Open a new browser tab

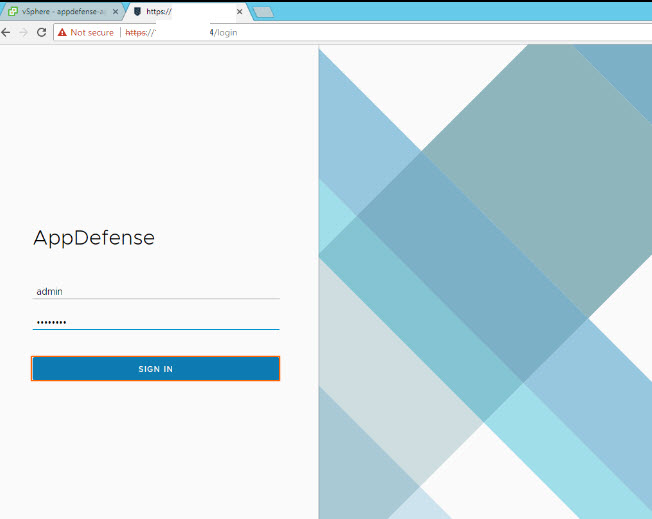click(x=263, y=12)
